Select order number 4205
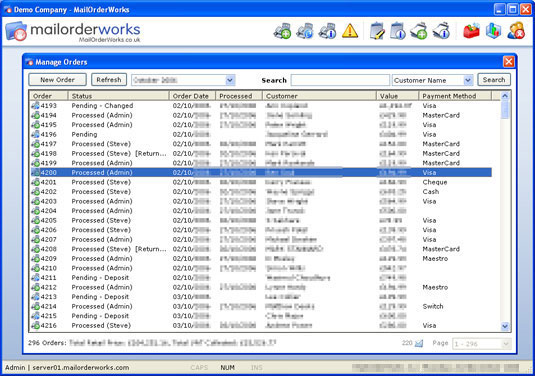535x376 pixels. pyautogui.click(x=48, y=220)
